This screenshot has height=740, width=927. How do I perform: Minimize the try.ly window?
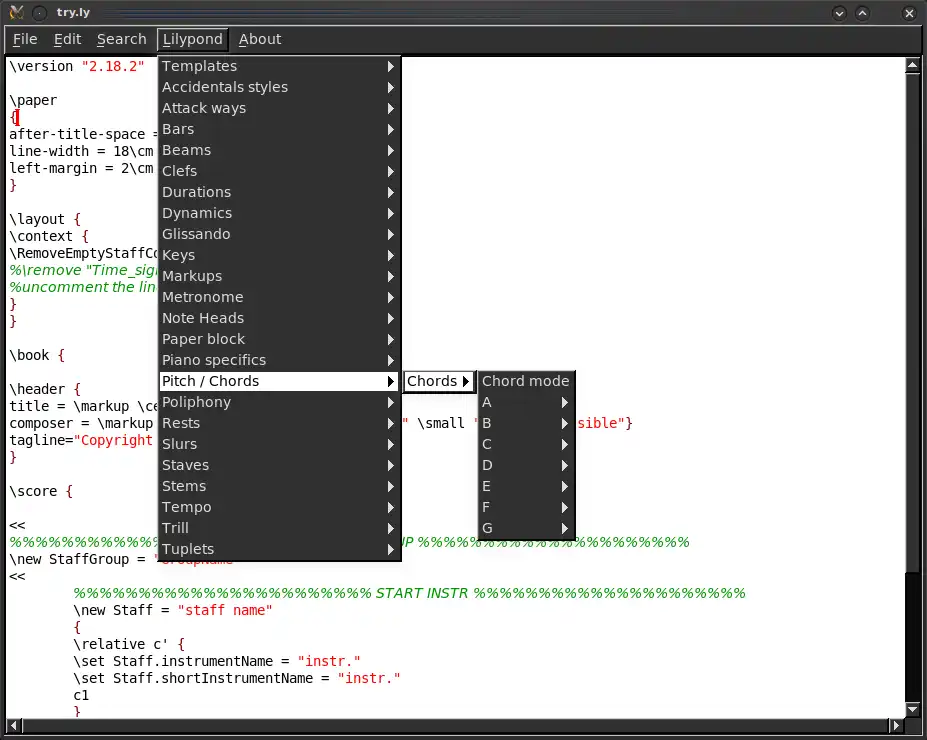pyautogui.click(x=839, y=13)
